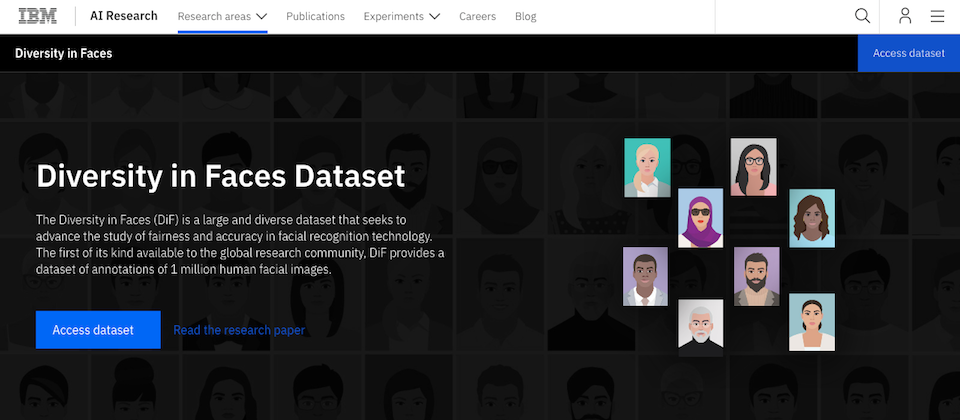The image size is (960, 420).
Task: Click the dataset description paragraph
Action: coord(240,244)
